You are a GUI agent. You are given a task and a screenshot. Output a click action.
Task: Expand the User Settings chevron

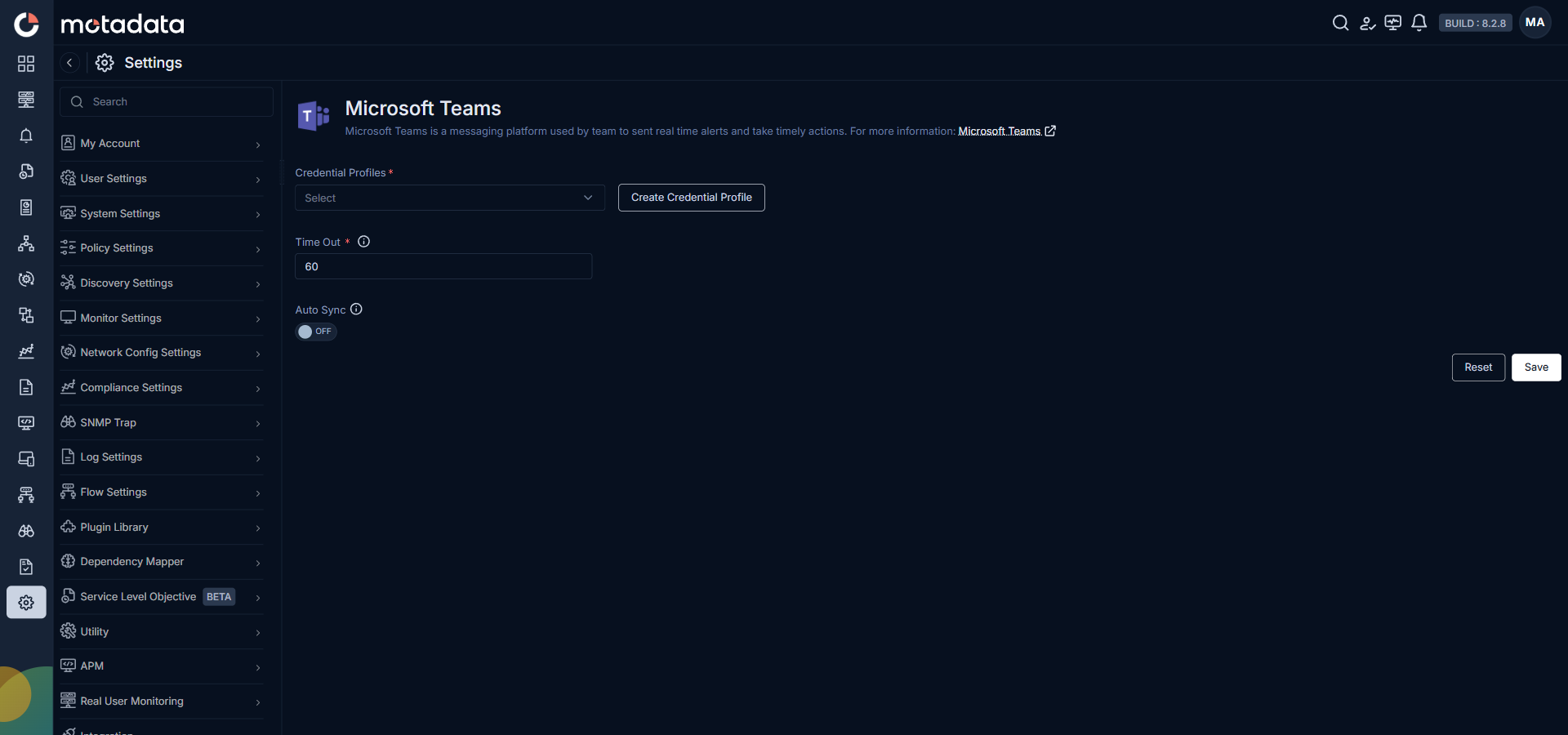point(258,179)
